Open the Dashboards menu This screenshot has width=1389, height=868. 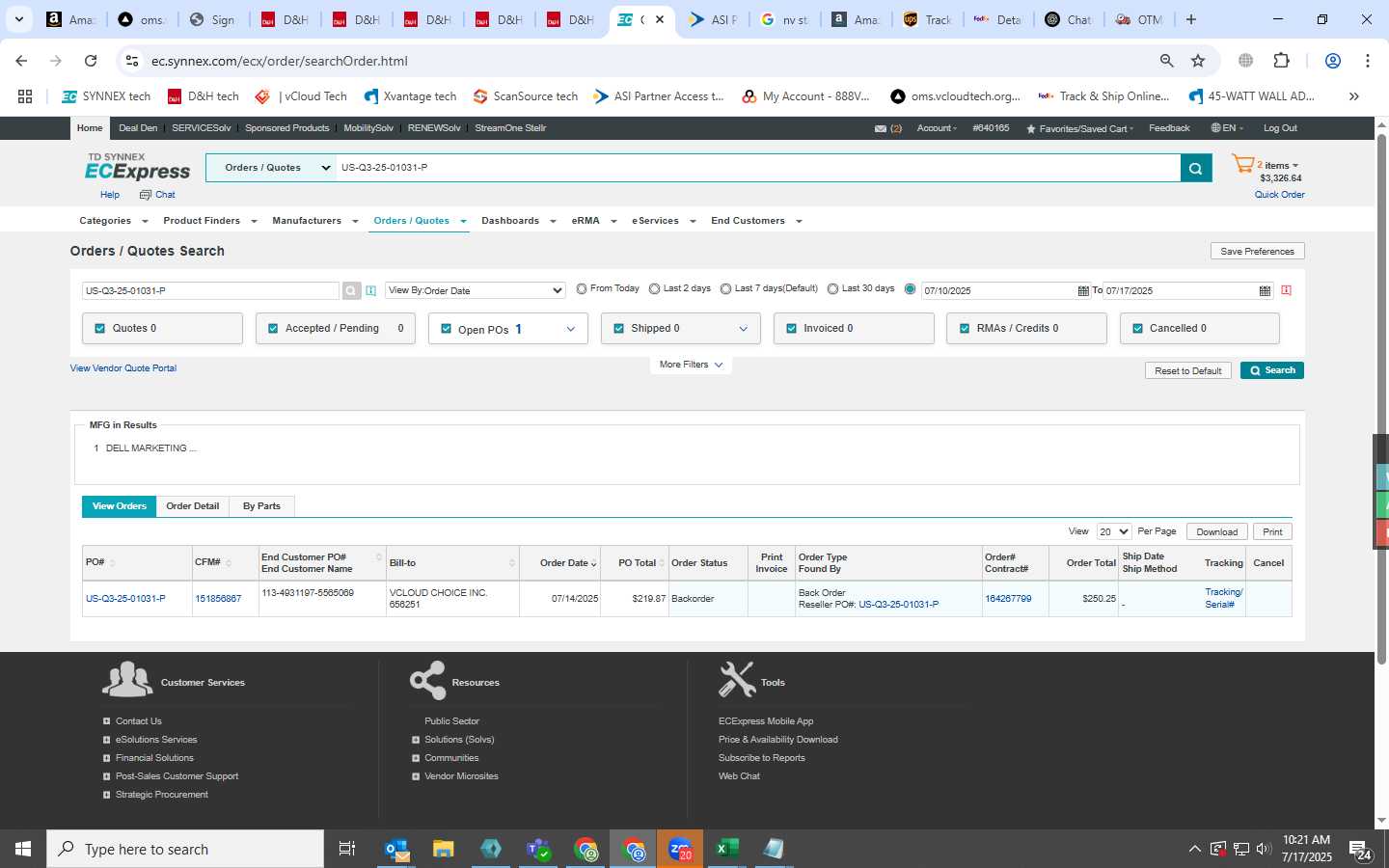(x=518, y=221)
